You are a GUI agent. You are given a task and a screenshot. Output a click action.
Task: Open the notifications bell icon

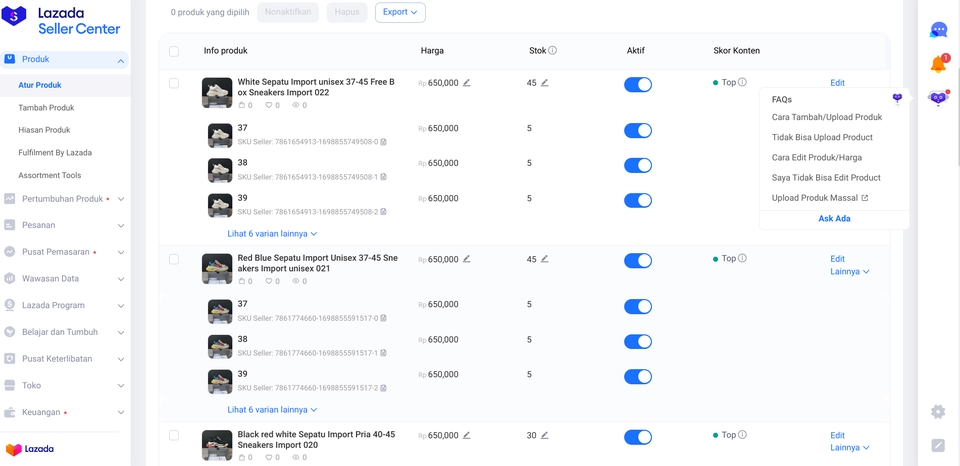tap(939, 64)
